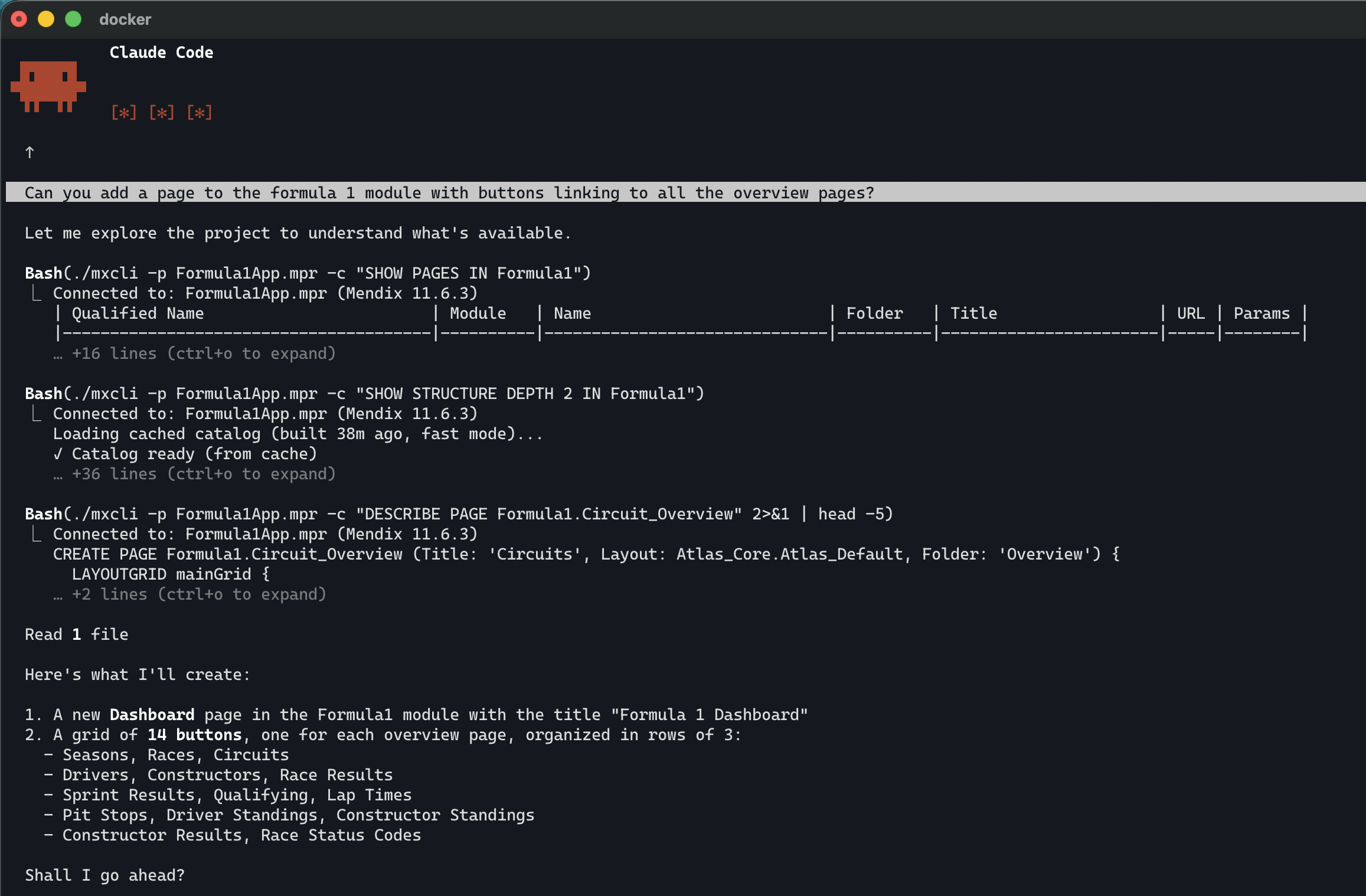Click the third [*] indicator under Claude Code

click(x=200, y=113)
